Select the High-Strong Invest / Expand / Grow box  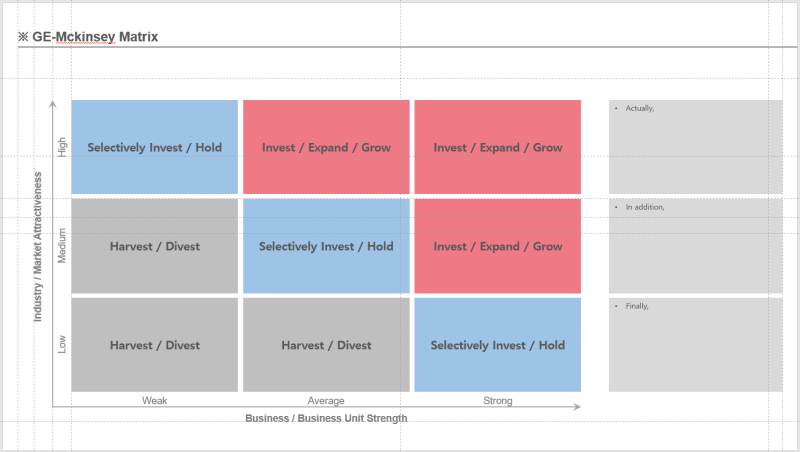(x=497, y=147)
